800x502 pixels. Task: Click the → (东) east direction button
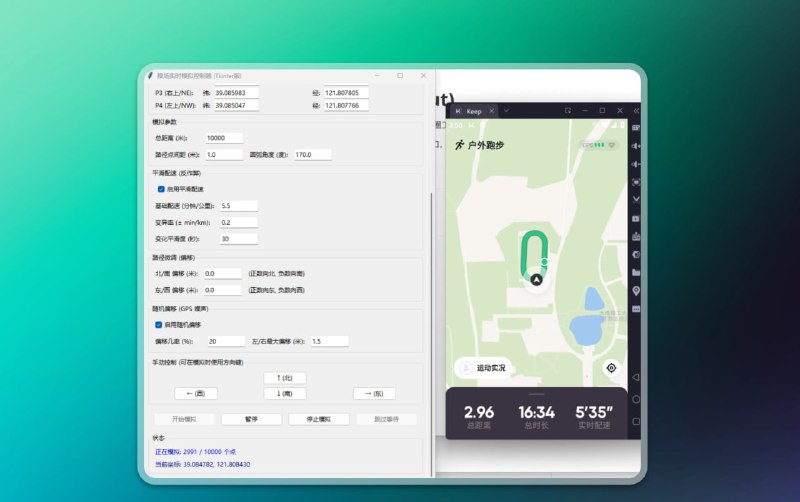pyautogui.click(x=374, y=393)
